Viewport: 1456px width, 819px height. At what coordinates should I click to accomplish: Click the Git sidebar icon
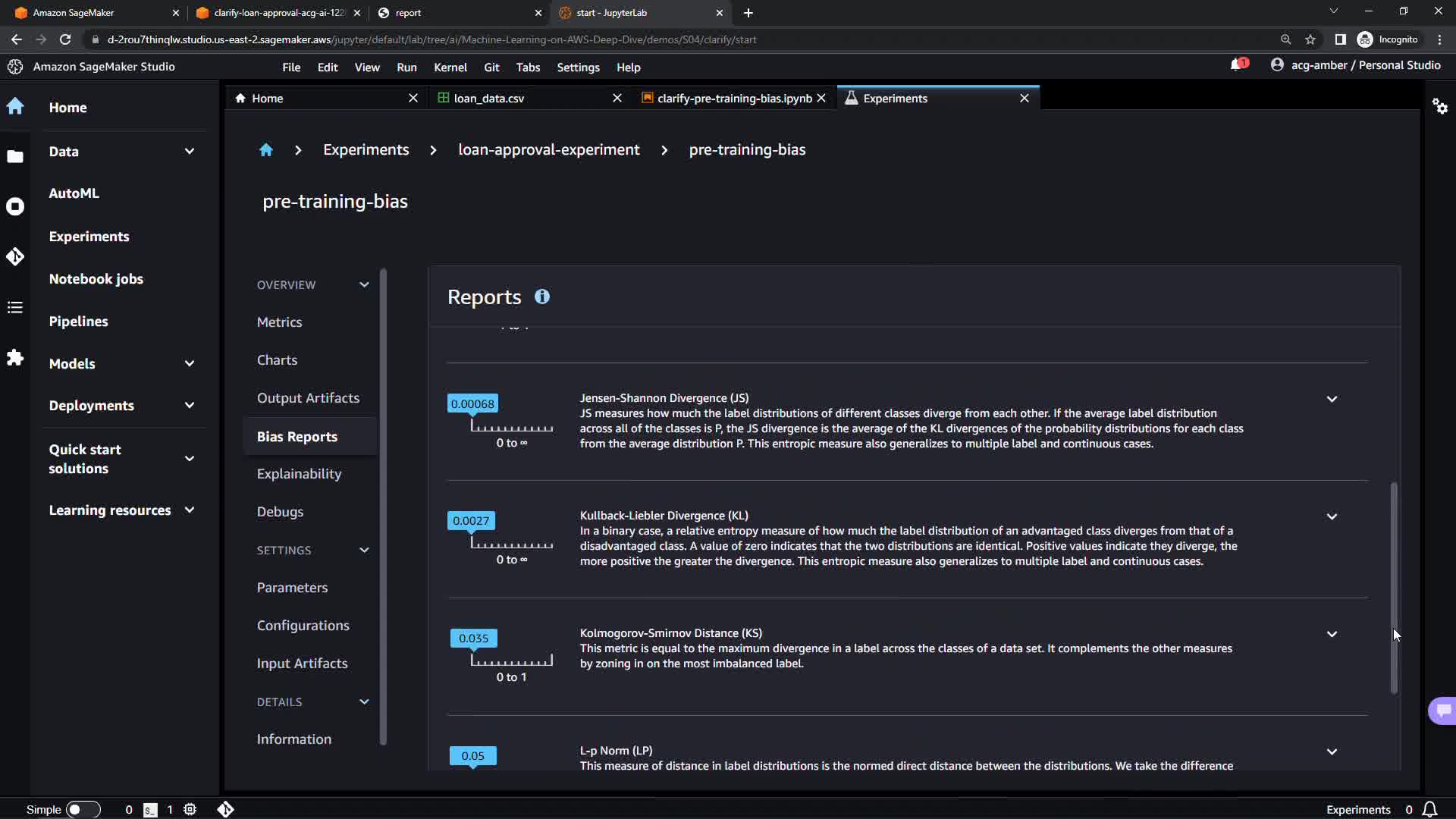point(15,257)
